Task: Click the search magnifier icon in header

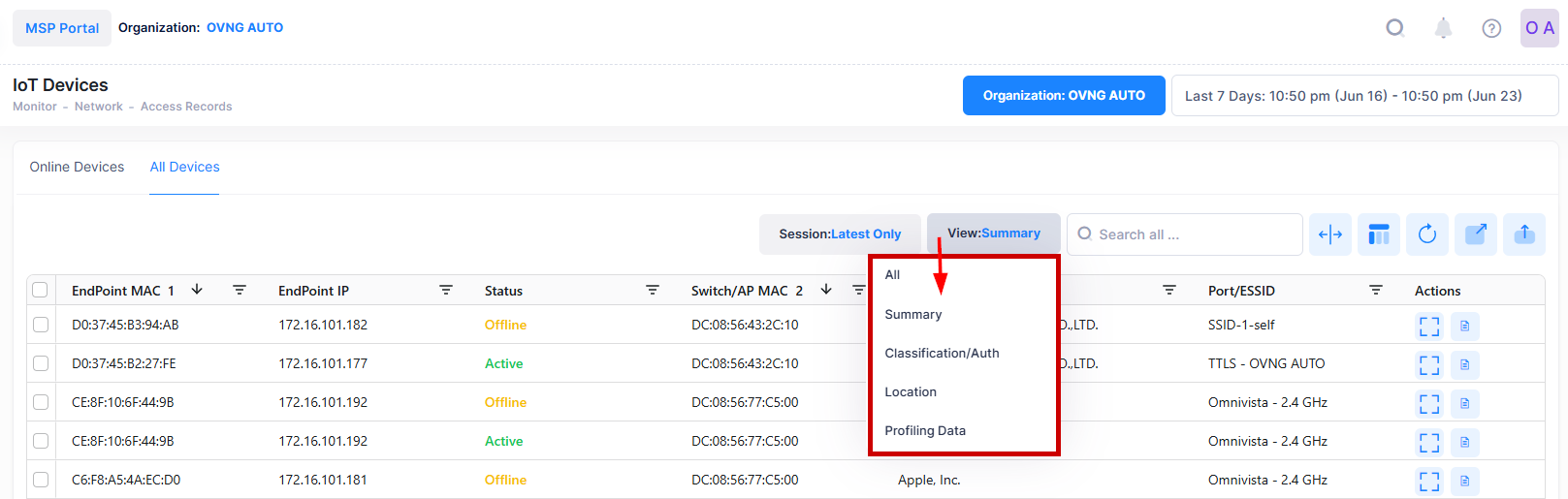Action: (x=1394, y=28)
